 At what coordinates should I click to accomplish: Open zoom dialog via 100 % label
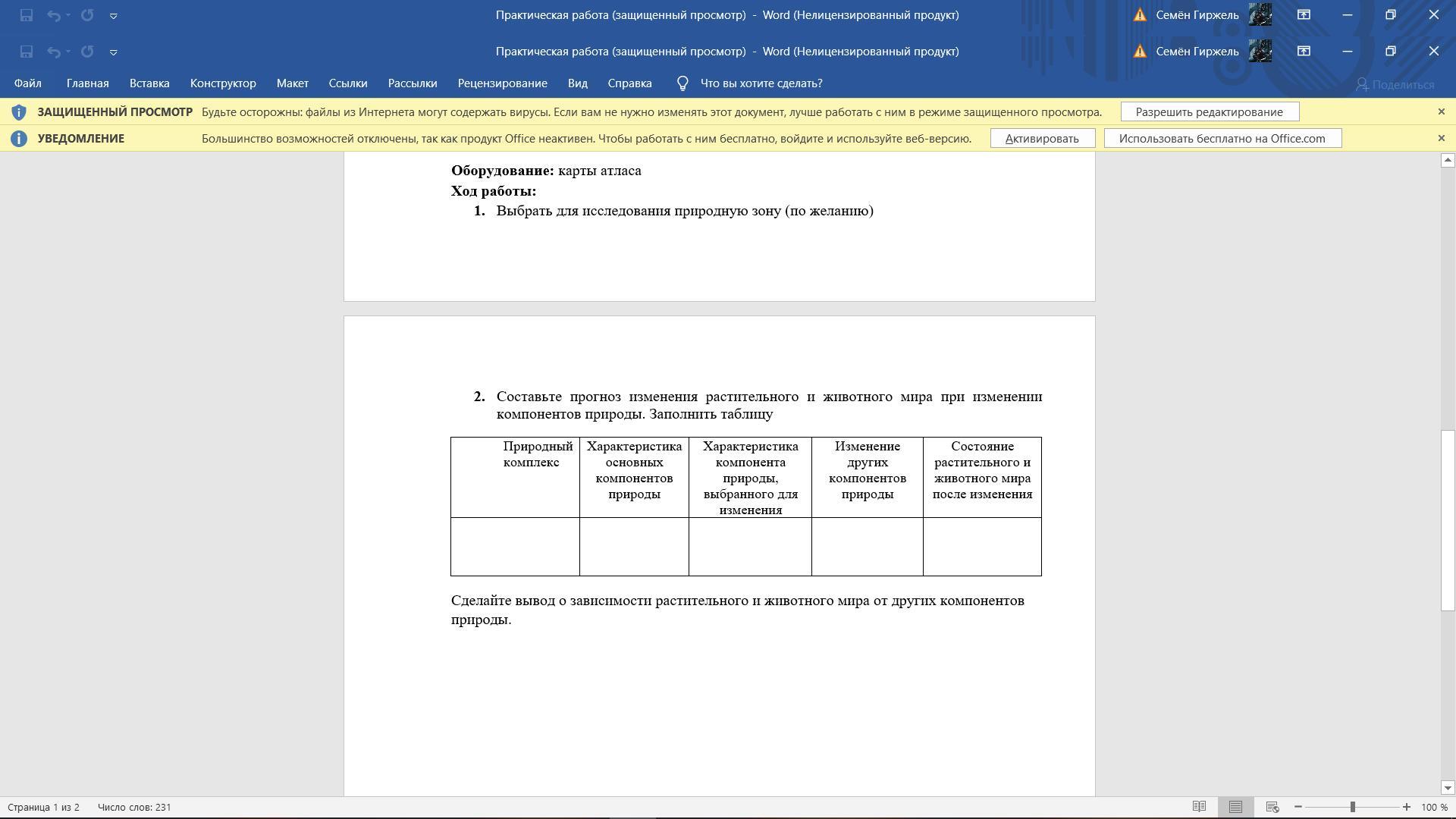(1433, 807)
